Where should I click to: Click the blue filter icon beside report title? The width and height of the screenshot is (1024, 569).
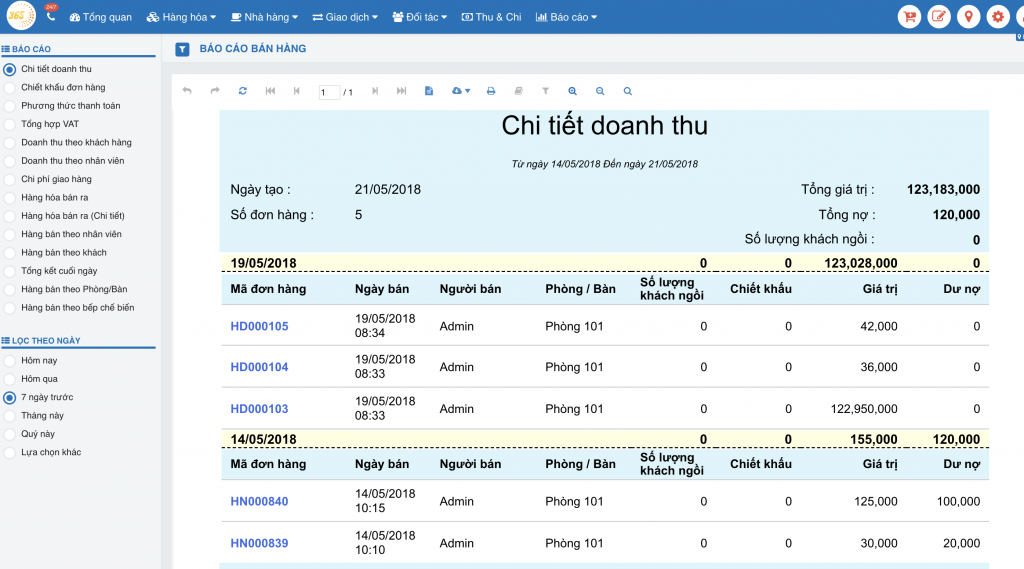pyautogui.click(x=182, y=49)
